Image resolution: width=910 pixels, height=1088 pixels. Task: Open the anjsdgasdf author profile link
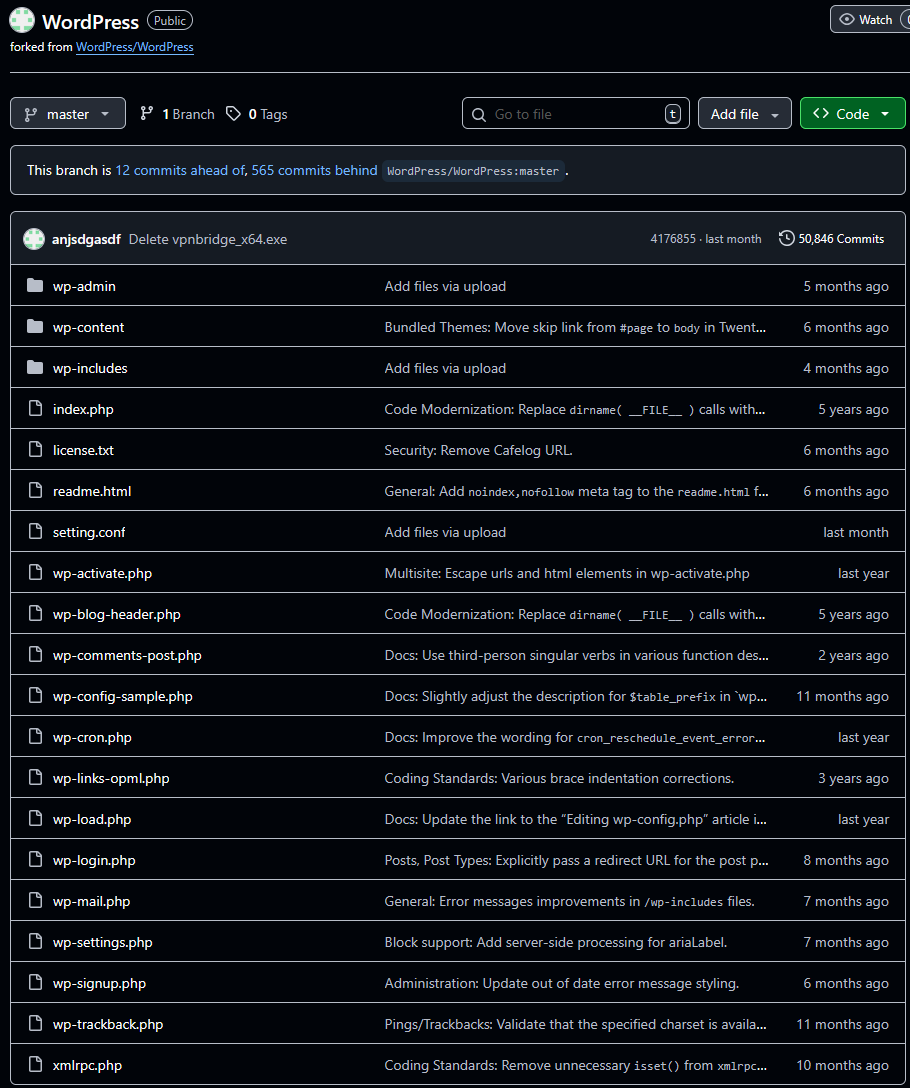pos(86,239)
